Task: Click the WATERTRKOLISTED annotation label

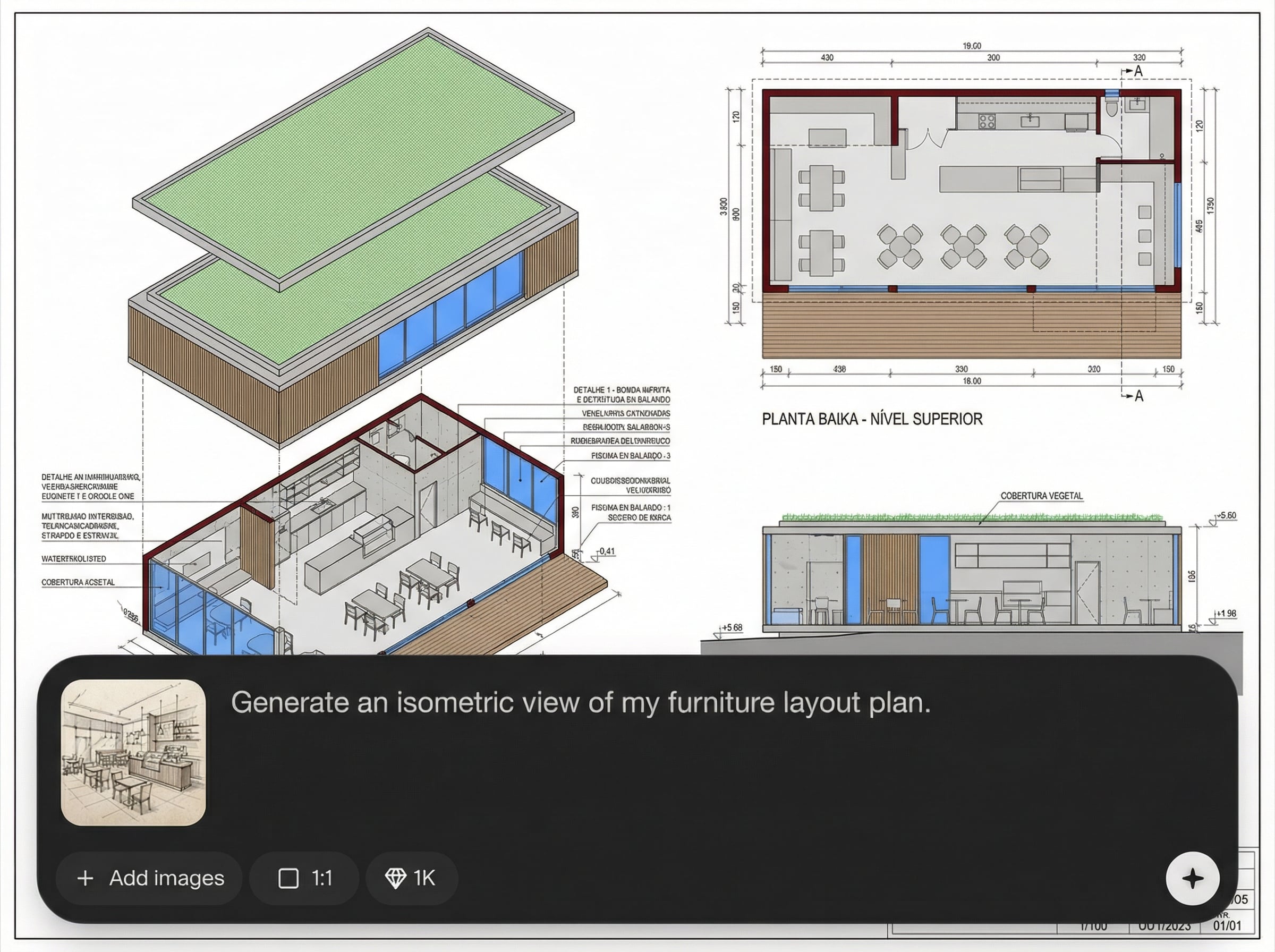Action: 74,559
